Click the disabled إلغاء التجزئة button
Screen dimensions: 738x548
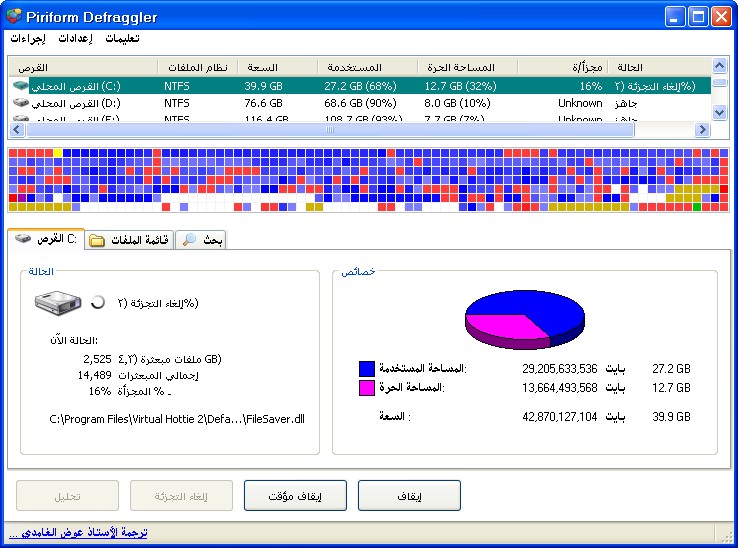[x=181, y=496]
